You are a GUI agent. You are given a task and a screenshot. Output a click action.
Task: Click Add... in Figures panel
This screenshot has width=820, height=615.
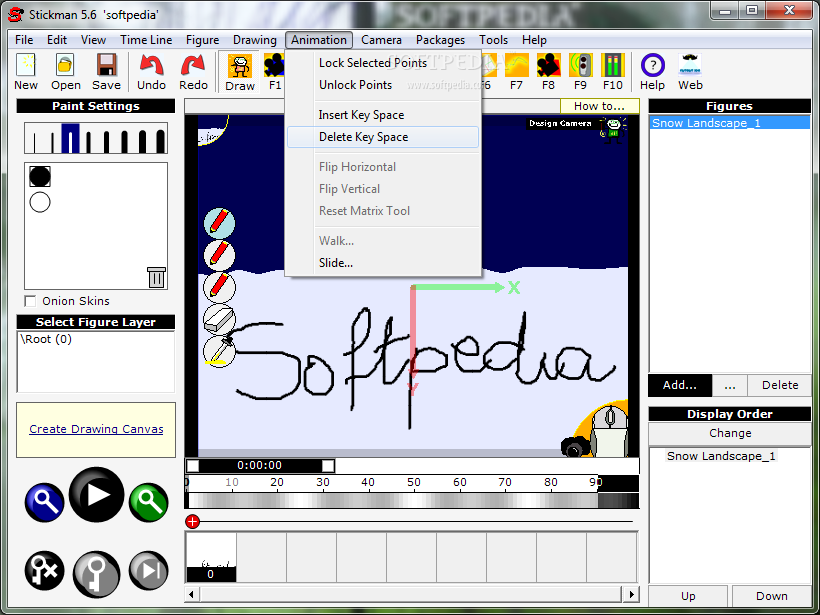point(680,385)
